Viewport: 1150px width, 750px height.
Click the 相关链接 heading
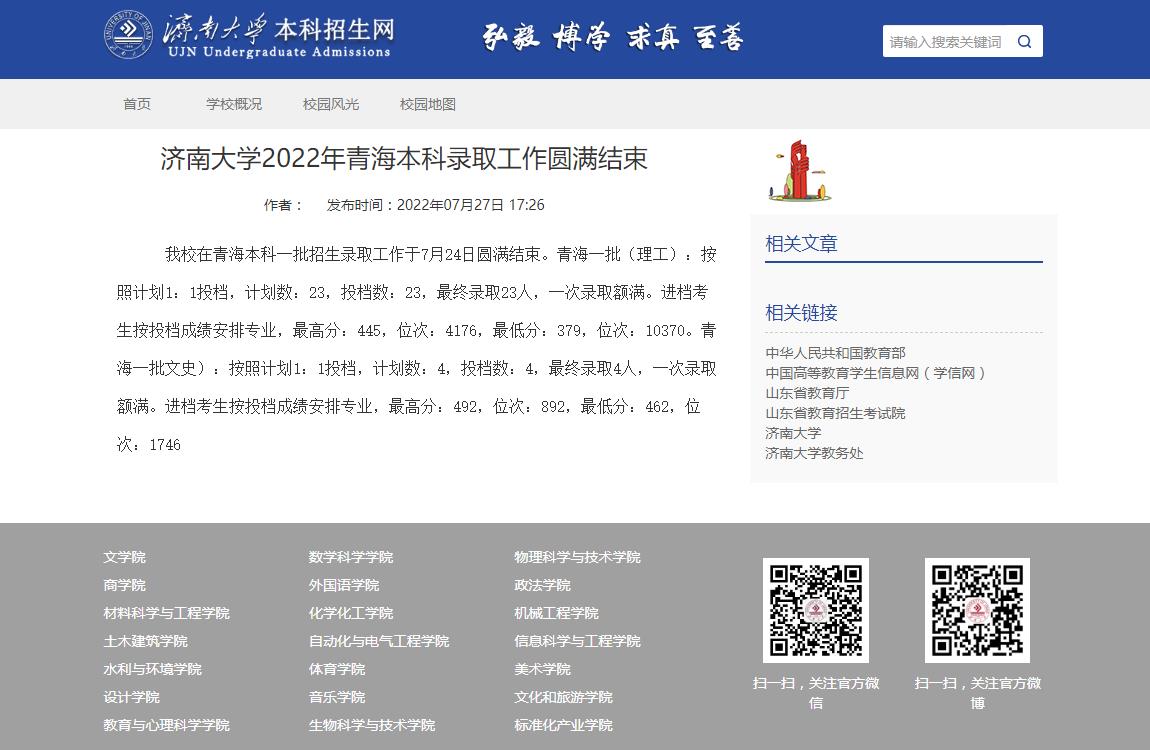tap(801, 312)
